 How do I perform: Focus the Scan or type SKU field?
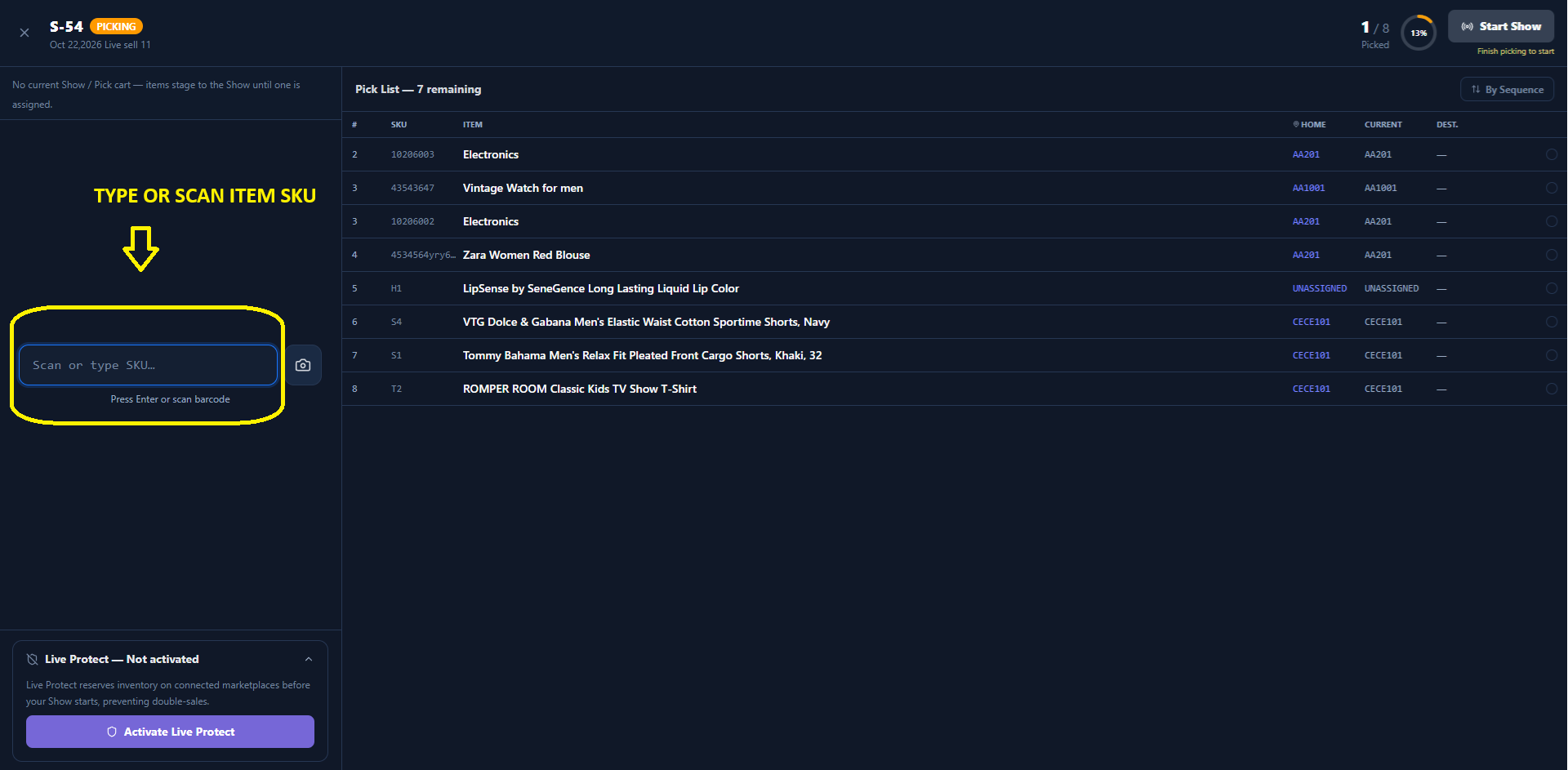149,365
